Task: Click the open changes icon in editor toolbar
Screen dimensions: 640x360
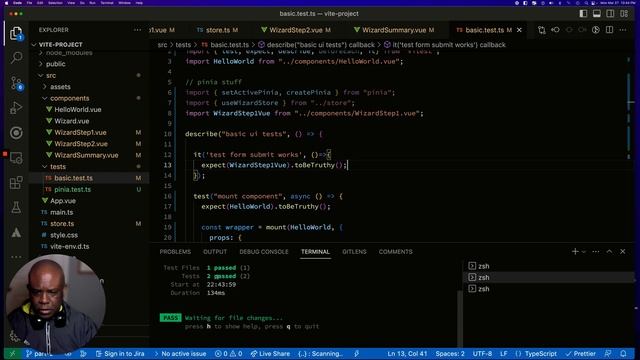Action: coord(542,30)
